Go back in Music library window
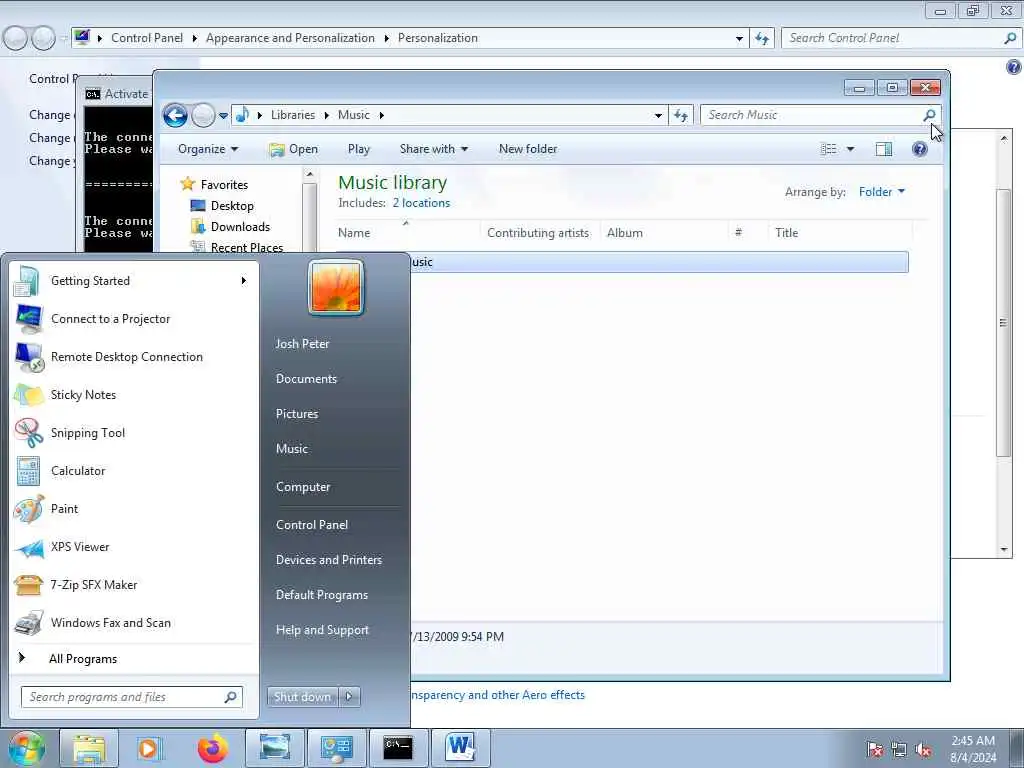 175,116
